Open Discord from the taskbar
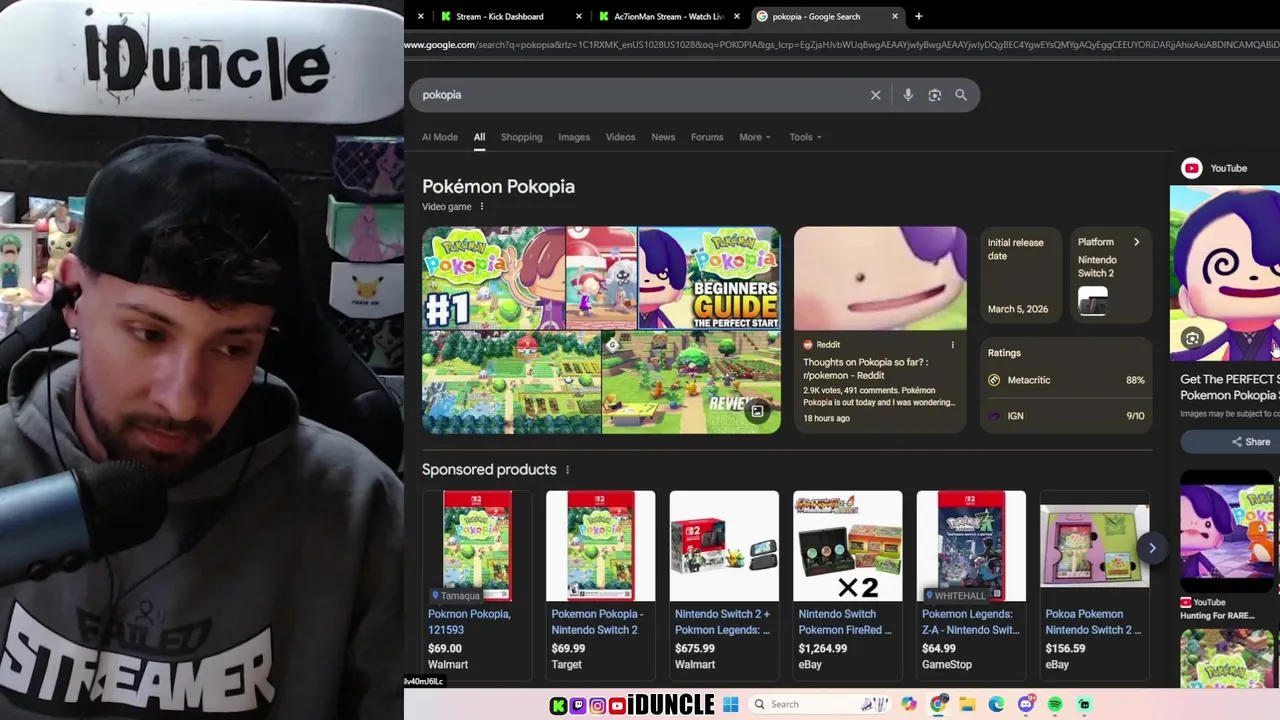This screenshot has height=720, width=1280. [x=1025, y=704]
